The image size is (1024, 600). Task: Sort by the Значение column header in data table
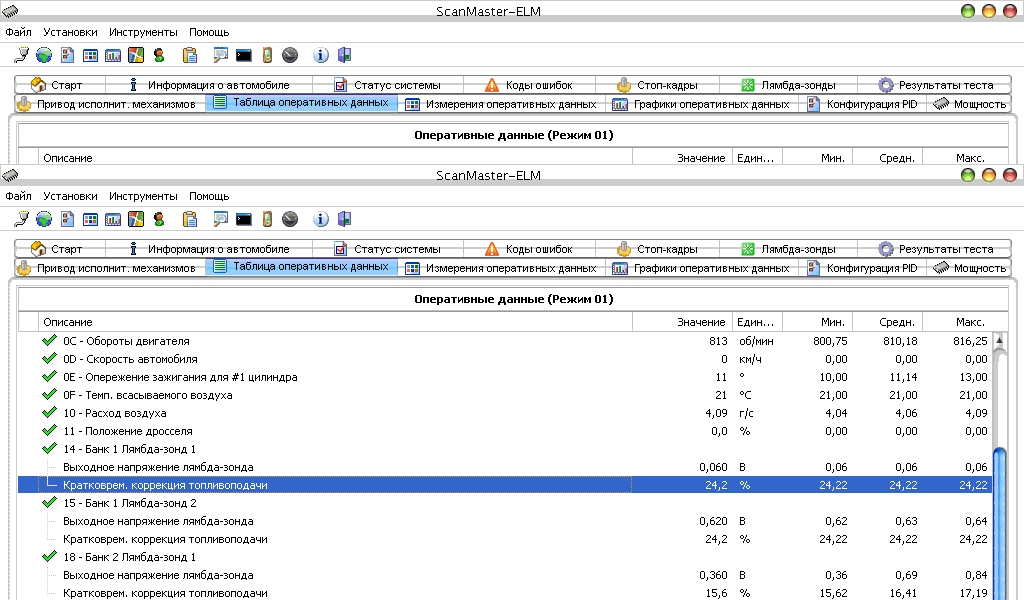pyautogui.click(x=700, y=322)
